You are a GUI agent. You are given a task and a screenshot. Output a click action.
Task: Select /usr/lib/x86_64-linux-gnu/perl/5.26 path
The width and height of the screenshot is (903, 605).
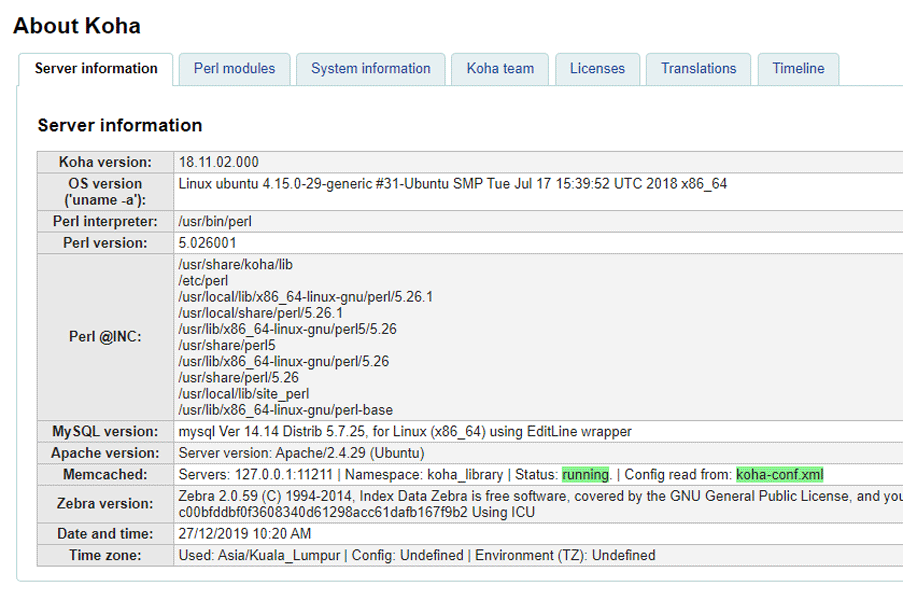284,362
